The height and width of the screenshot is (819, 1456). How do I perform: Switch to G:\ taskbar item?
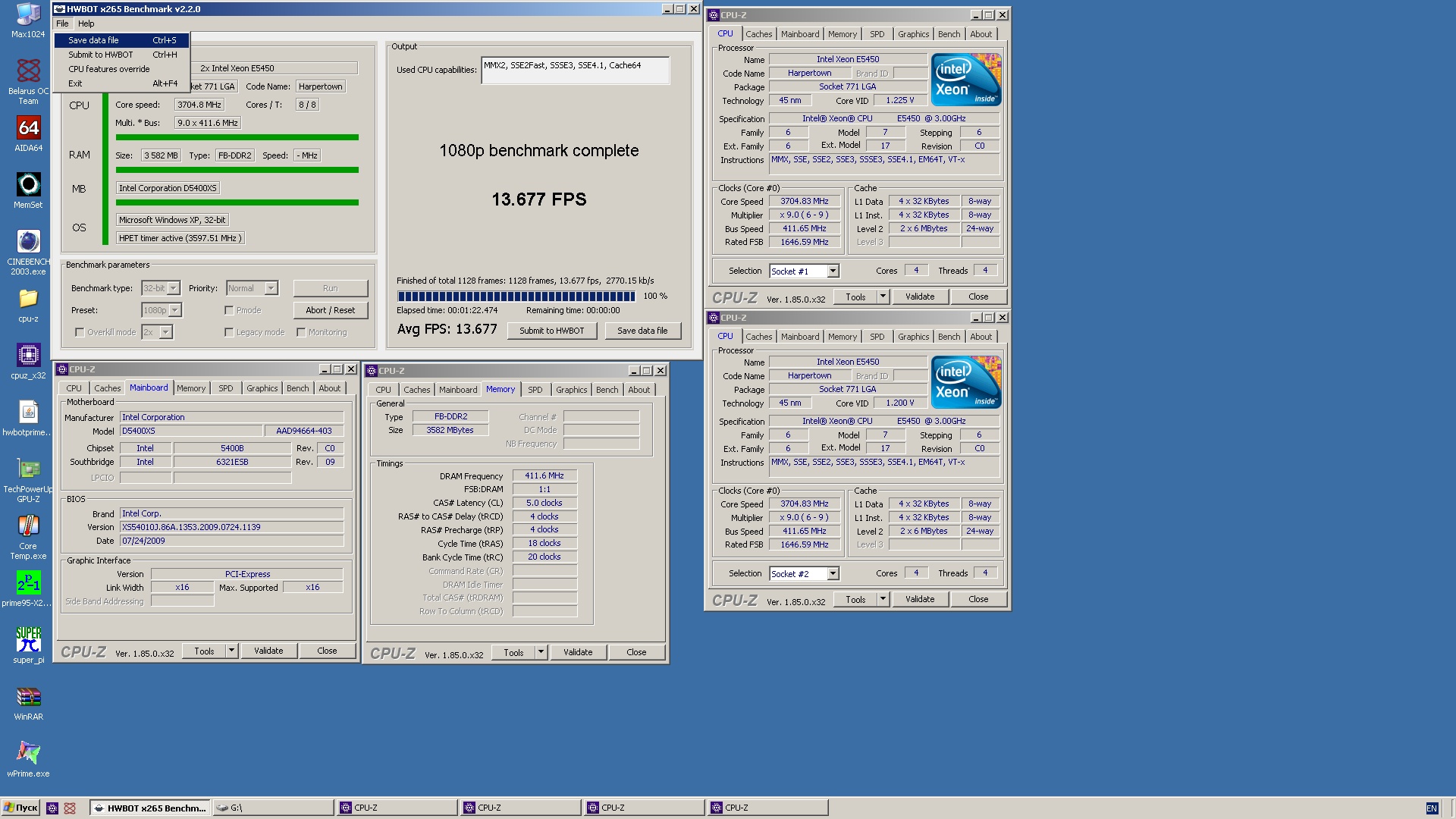coord(273,808)
